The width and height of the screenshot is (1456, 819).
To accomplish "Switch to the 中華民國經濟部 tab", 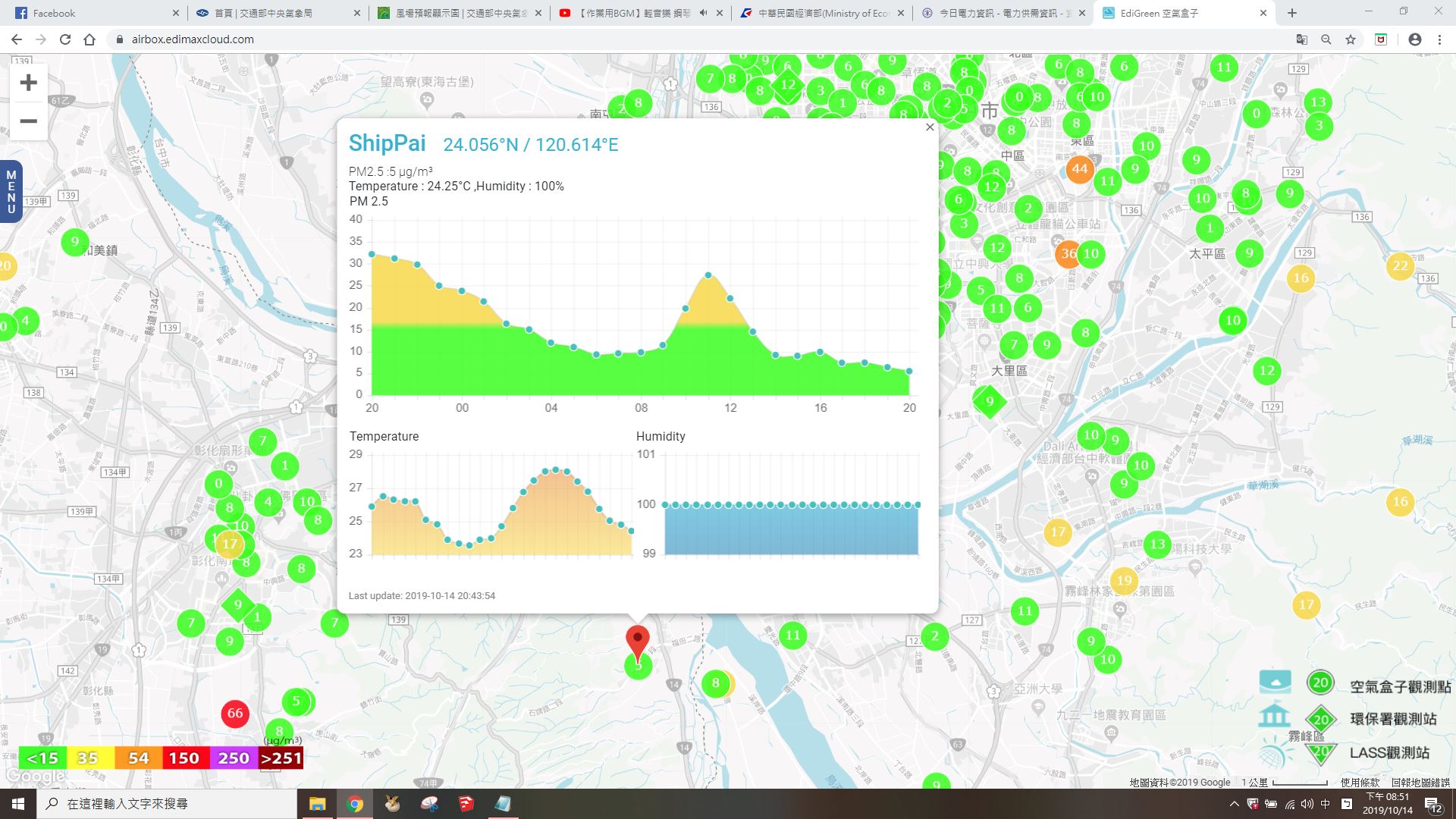I will click(x=822, y=13).
